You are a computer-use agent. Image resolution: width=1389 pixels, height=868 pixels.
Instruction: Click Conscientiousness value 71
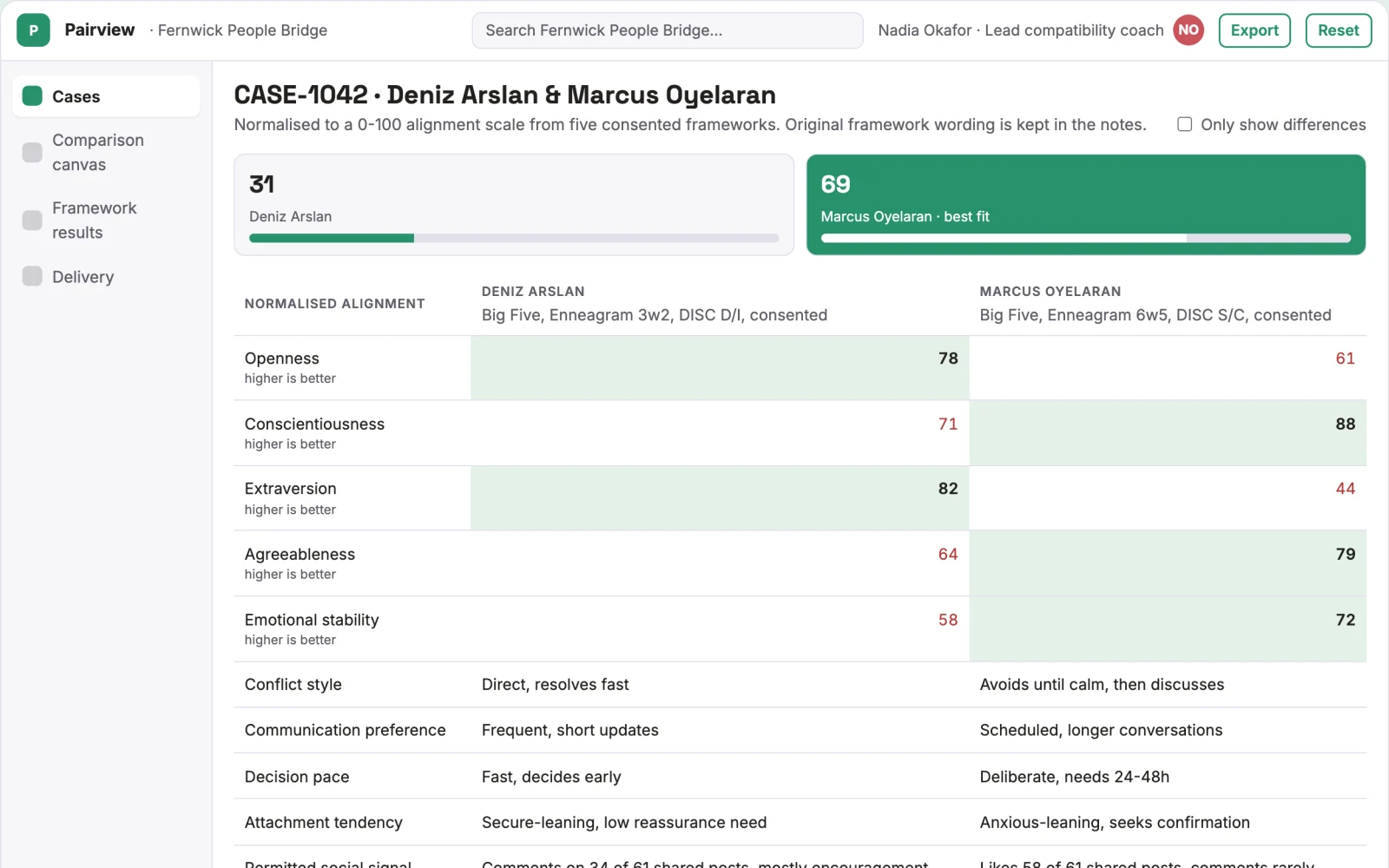point(948,424)
